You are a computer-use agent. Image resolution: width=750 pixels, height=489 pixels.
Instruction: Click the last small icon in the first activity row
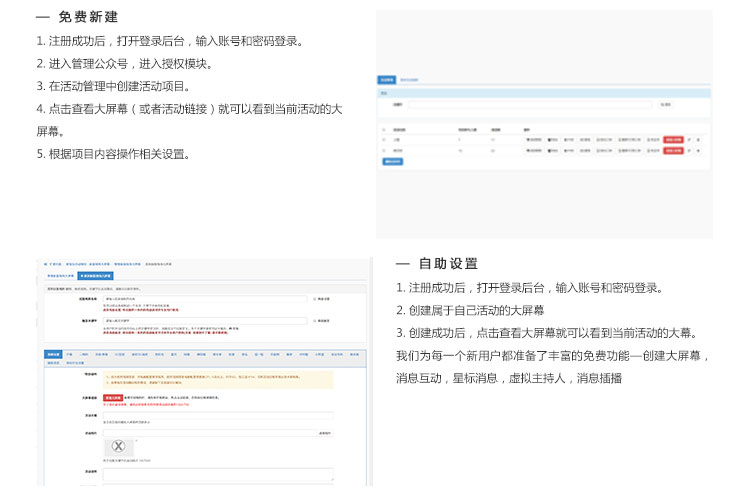[699, 139]
